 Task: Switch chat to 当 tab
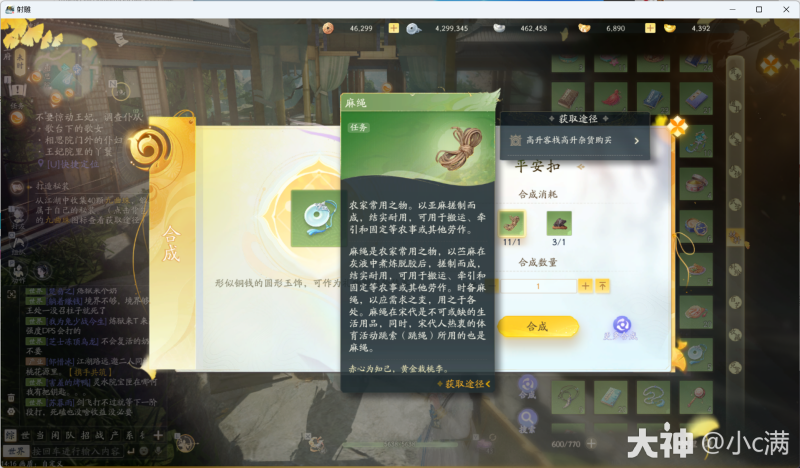(x=40, y=435)
